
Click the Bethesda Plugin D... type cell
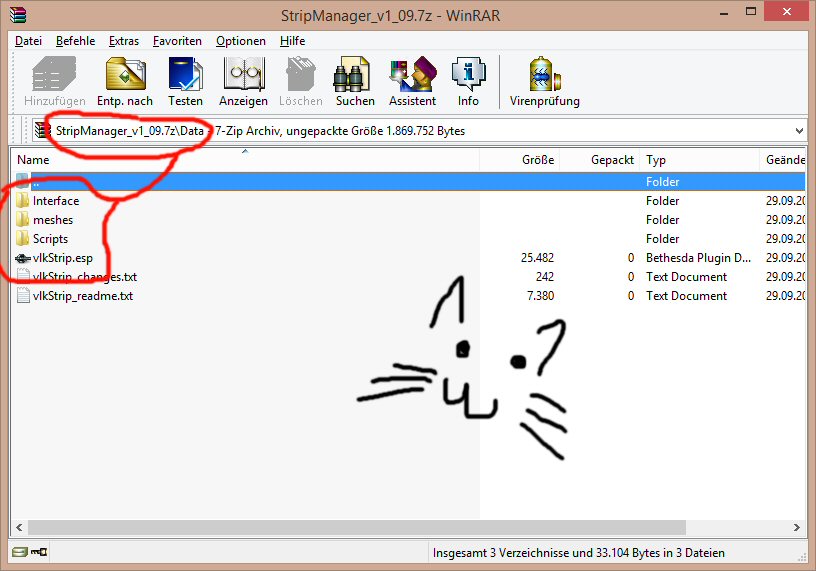tap(698, 258)
